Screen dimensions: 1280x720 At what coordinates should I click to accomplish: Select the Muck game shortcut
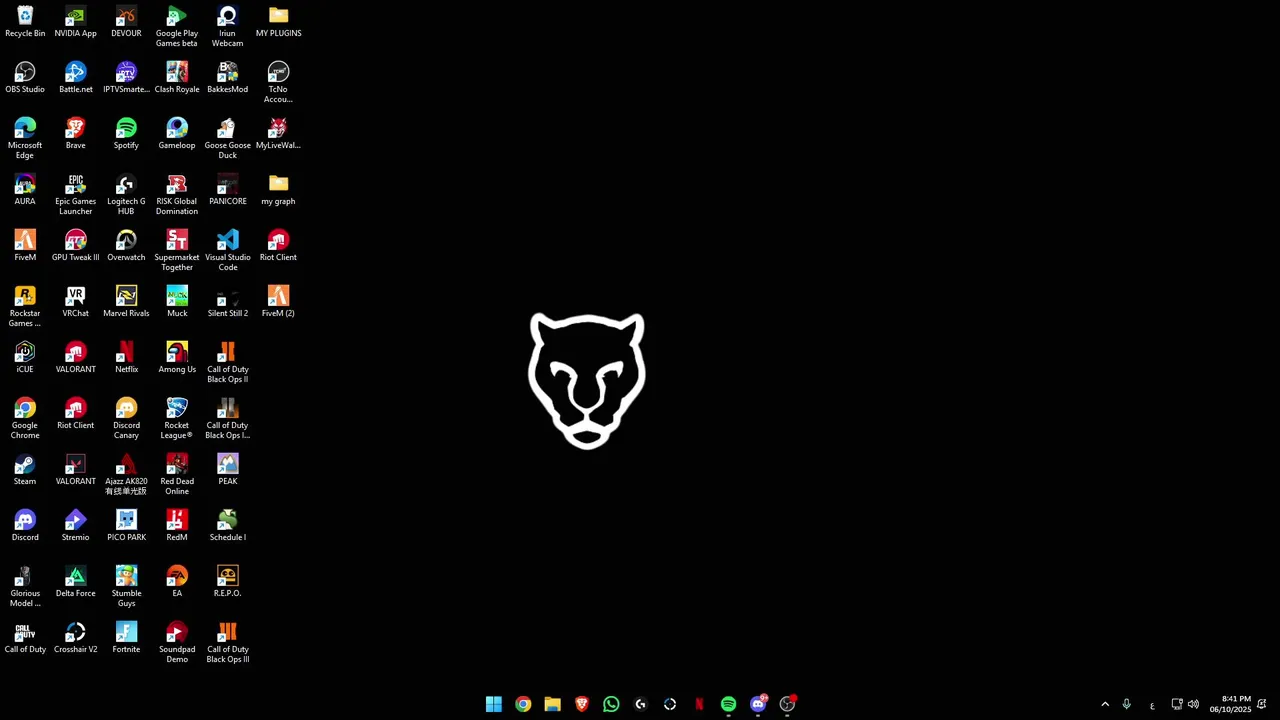pyautogui.click(x=177, y=302)
